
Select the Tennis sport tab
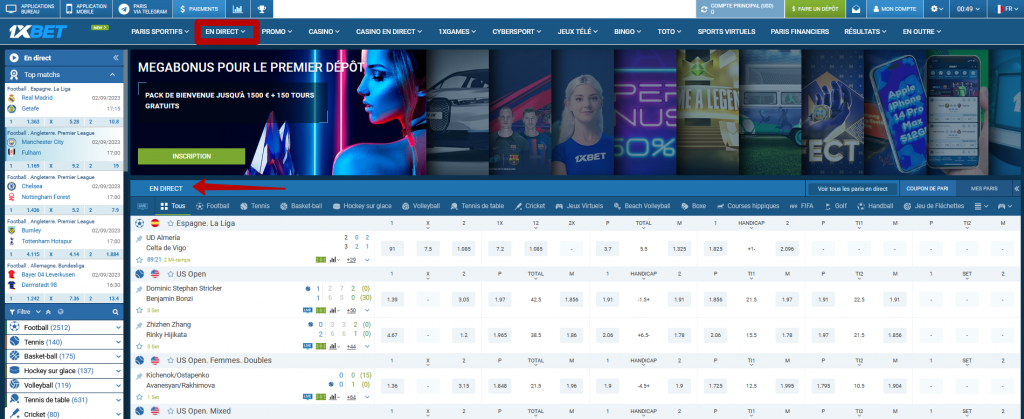click(x=255, y=206)
